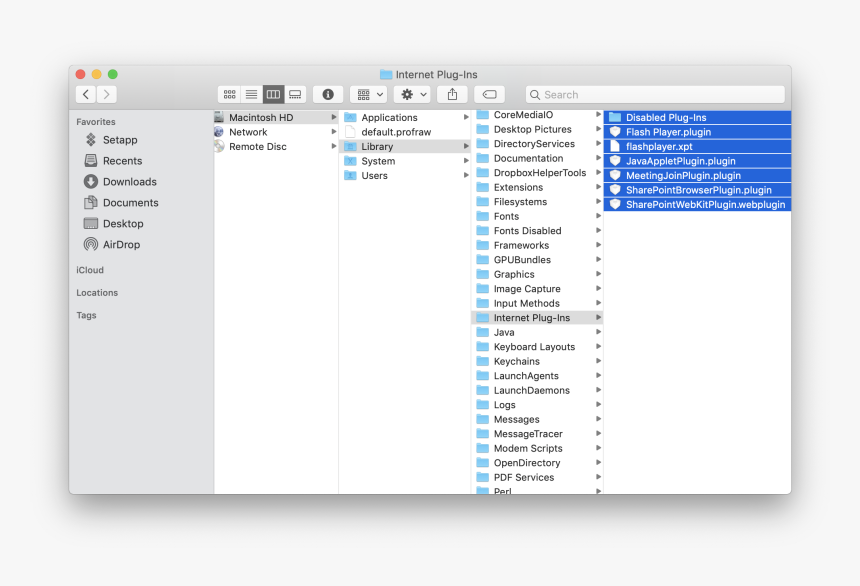Expand the arrow next to Keychains
Image resolution: width=860 pixels, height=586 pixels.
point(598,361)
